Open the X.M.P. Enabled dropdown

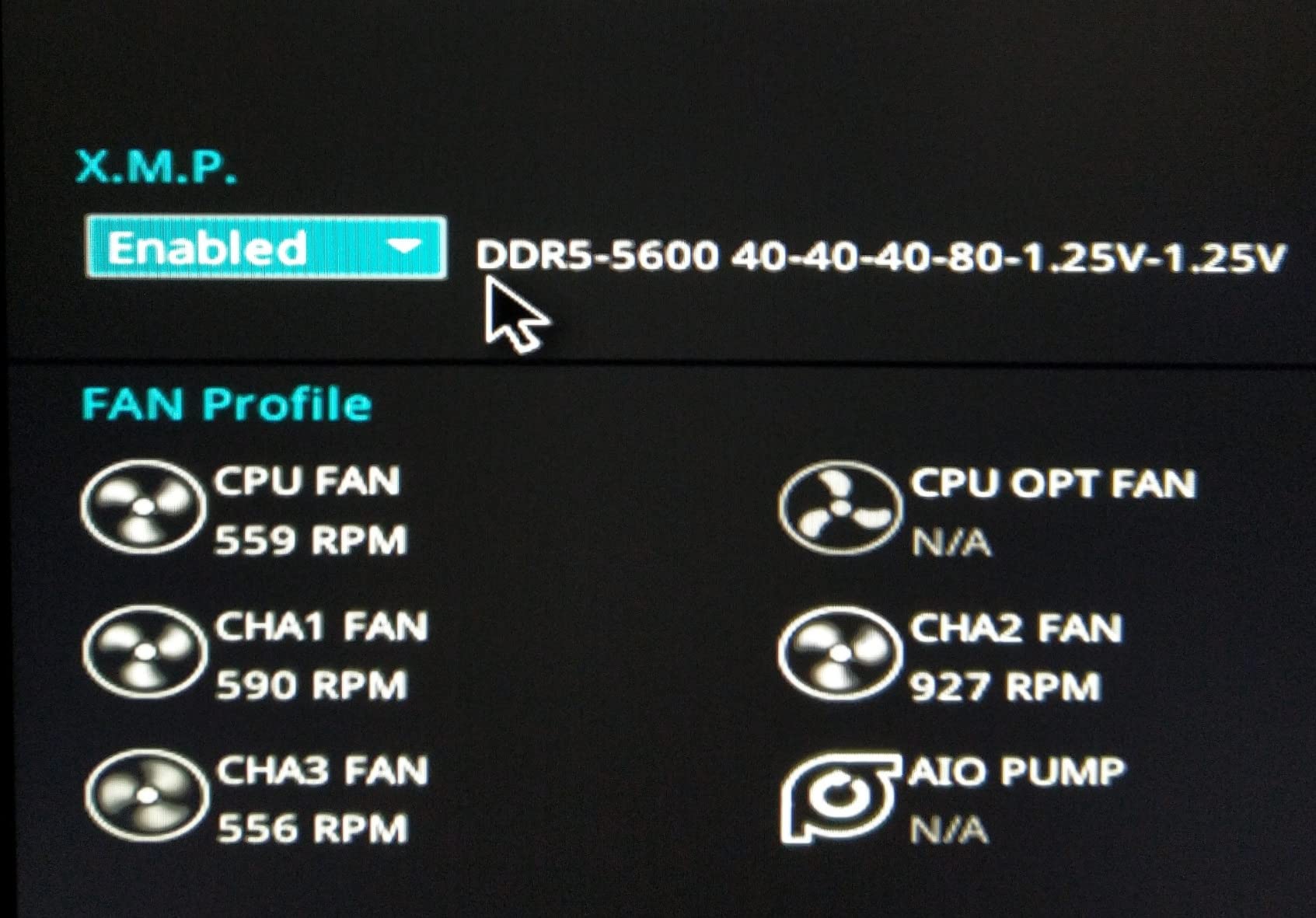(266, 247)
